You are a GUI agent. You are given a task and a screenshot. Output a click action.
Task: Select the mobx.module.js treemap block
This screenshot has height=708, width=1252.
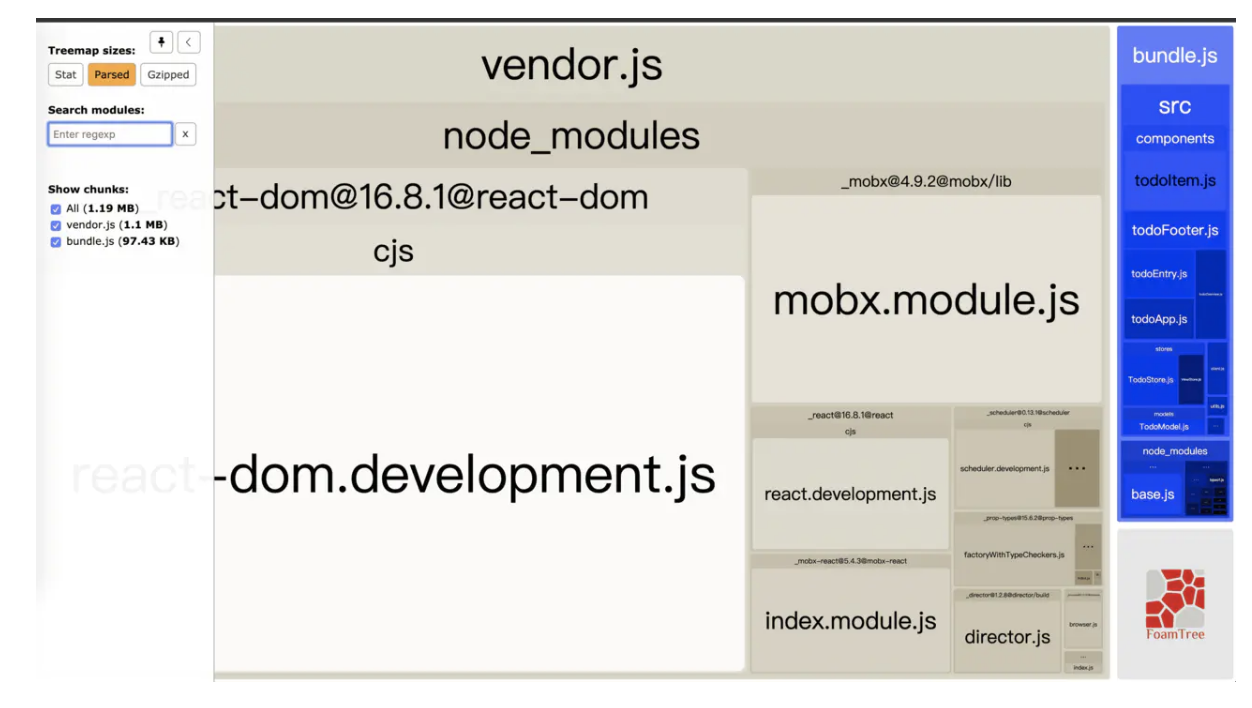[926, 300]
